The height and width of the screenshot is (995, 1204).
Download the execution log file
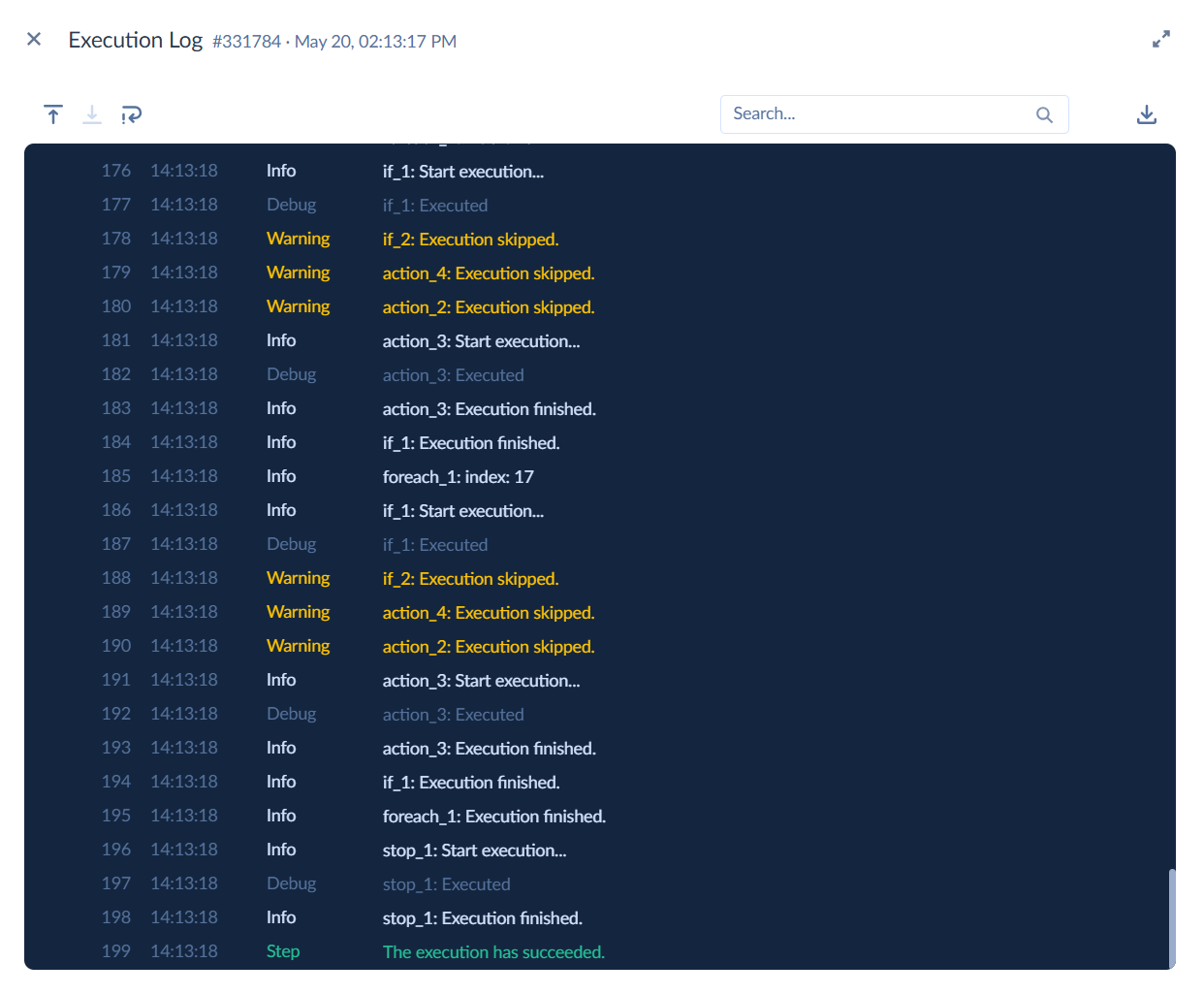coord(1147,114)
